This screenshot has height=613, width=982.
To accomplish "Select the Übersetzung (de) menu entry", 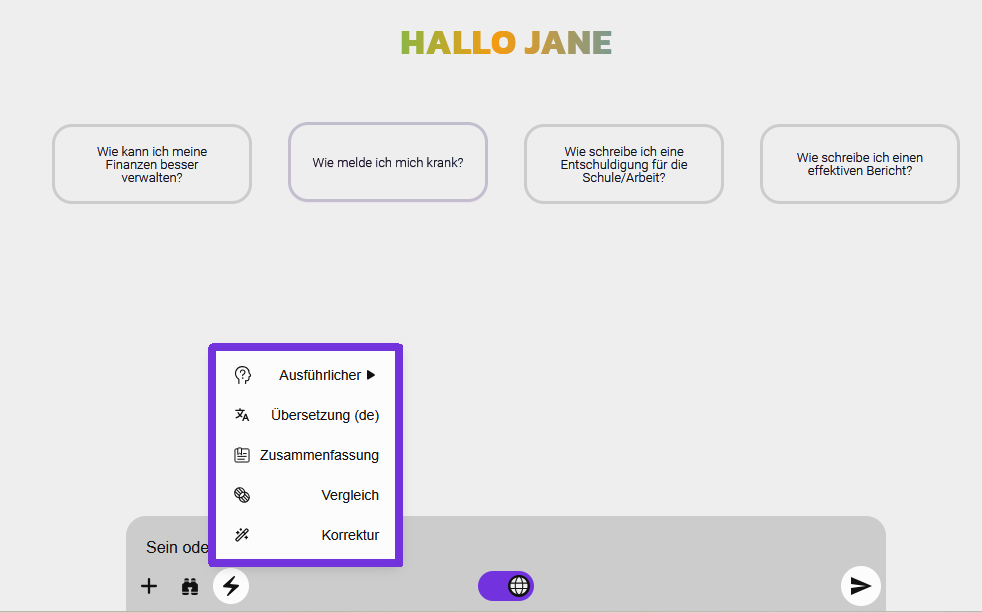I will pos(324,415).
